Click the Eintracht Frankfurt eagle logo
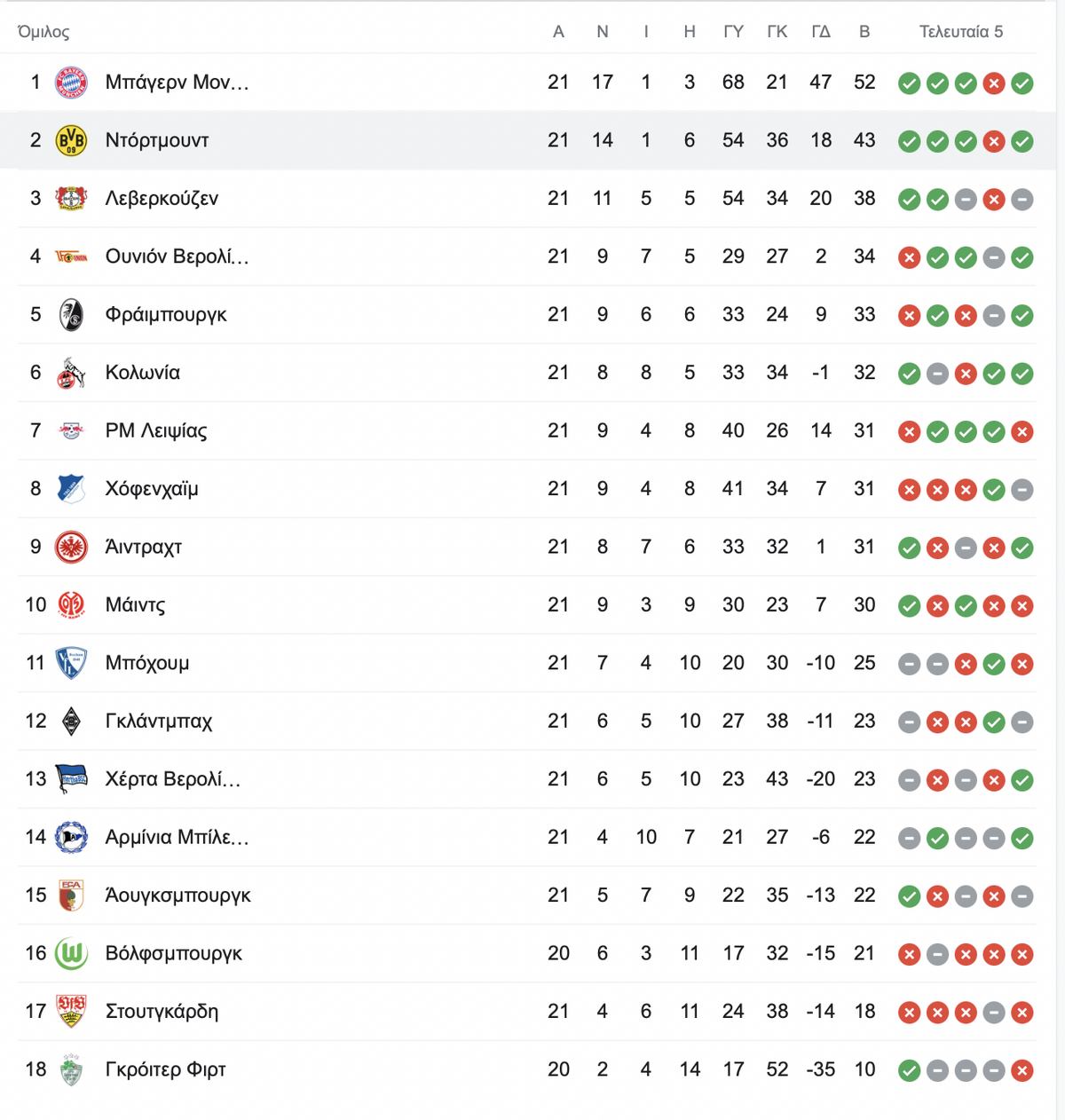The width and height of the screenshot is (1065, 1120). click(x=71, y=547)
